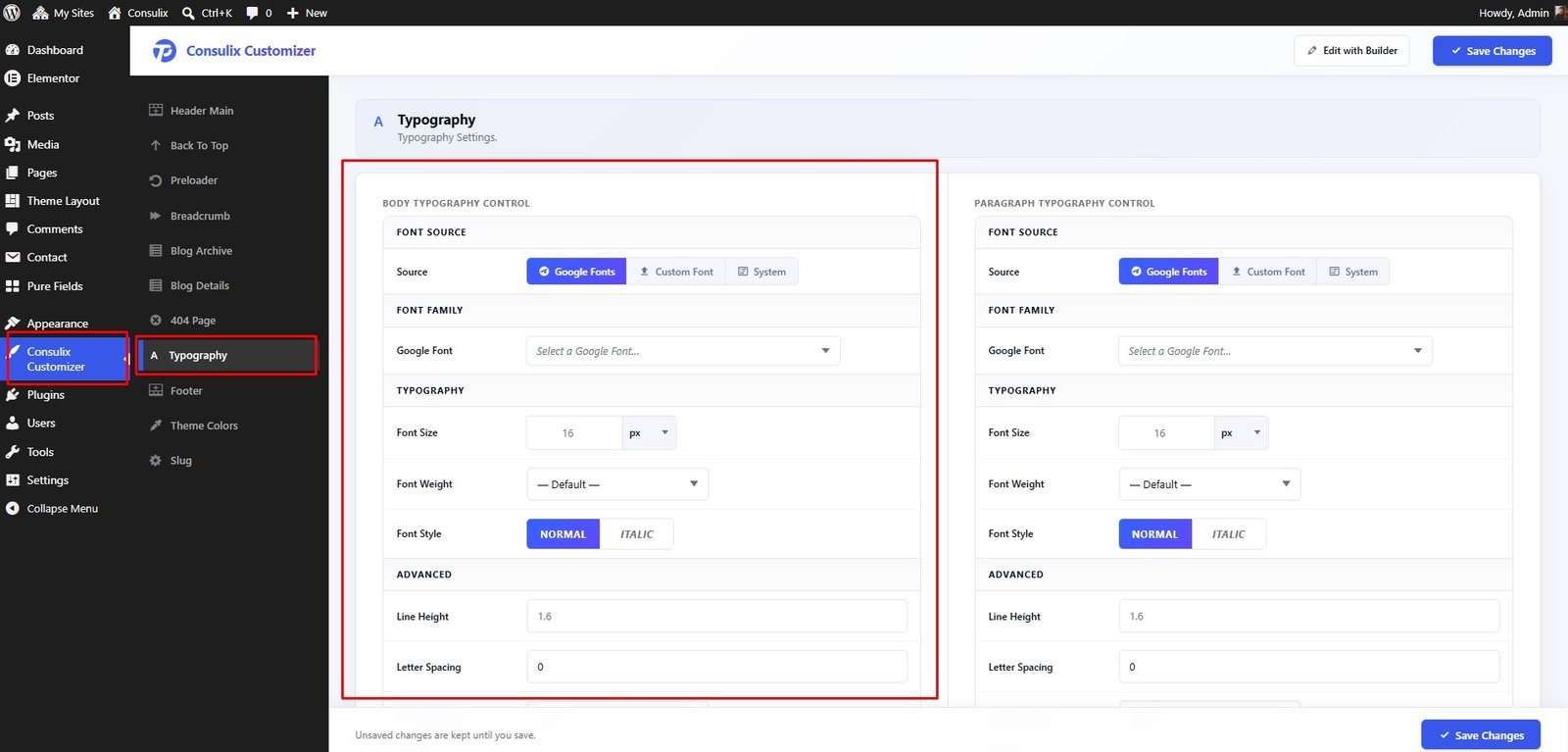Click Edit with Builder button
The height and width of the screenshot is (752, 1568).
1351,51
